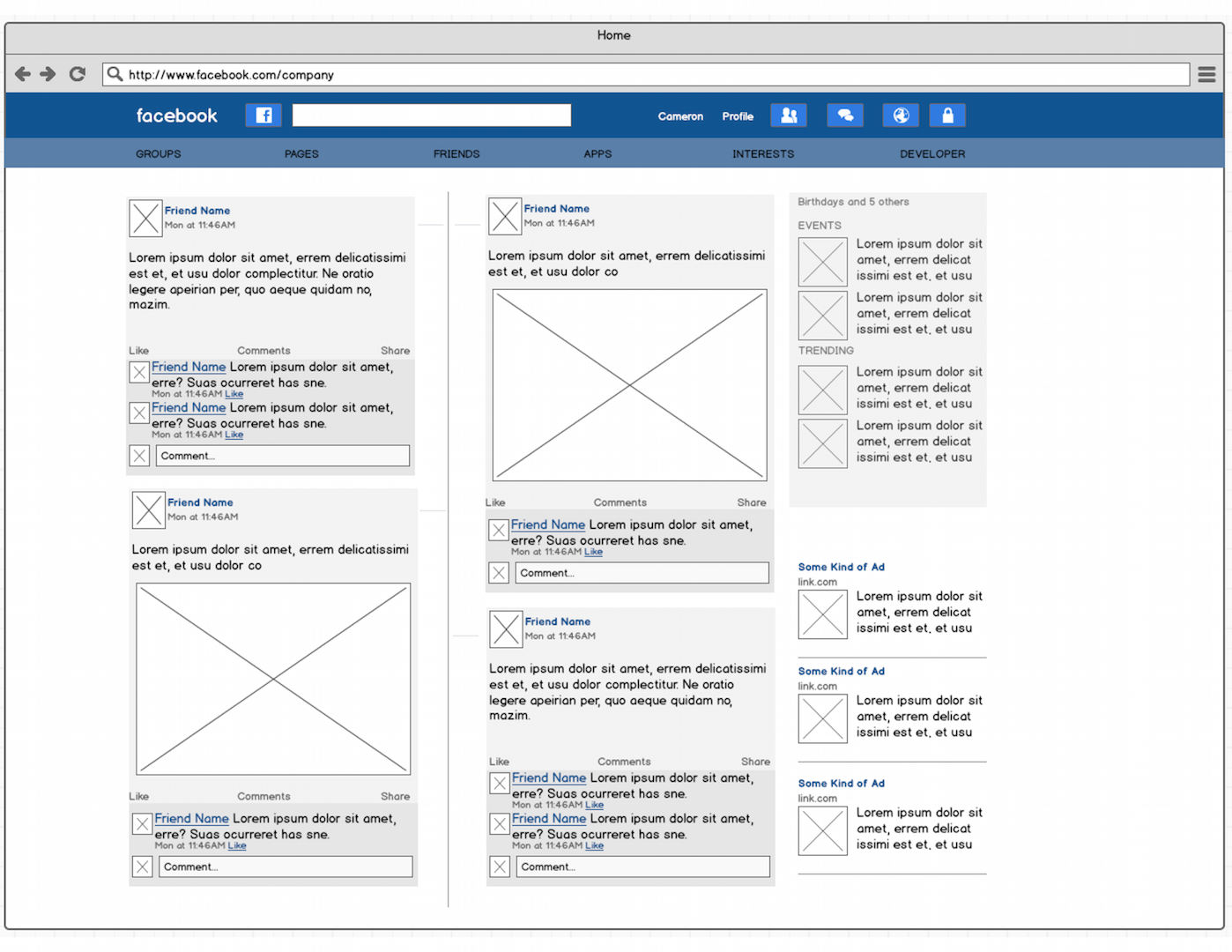The height and width of the screenshot is (952, 1232).
Task: Click the Cameron username link
Action: coord(680,116)
